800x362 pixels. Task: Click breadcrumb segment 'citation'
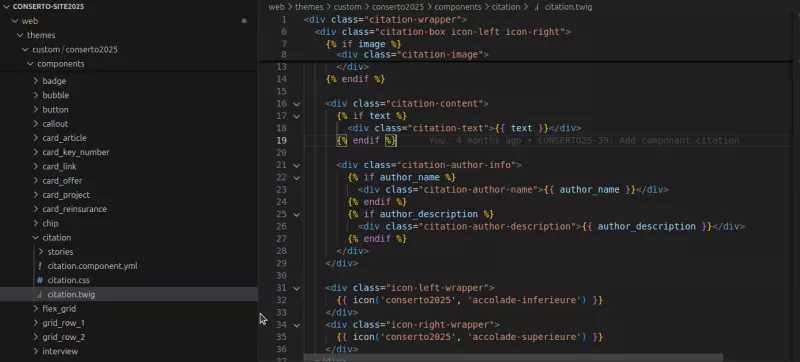[x=506, y=7]
